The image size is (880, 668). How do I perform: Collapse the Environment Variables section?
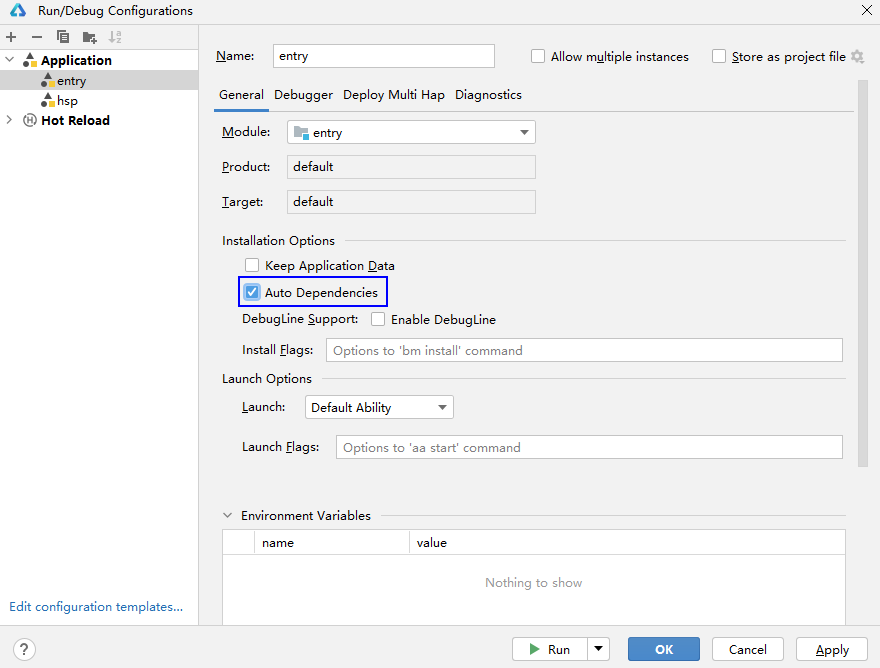point(227,515)
